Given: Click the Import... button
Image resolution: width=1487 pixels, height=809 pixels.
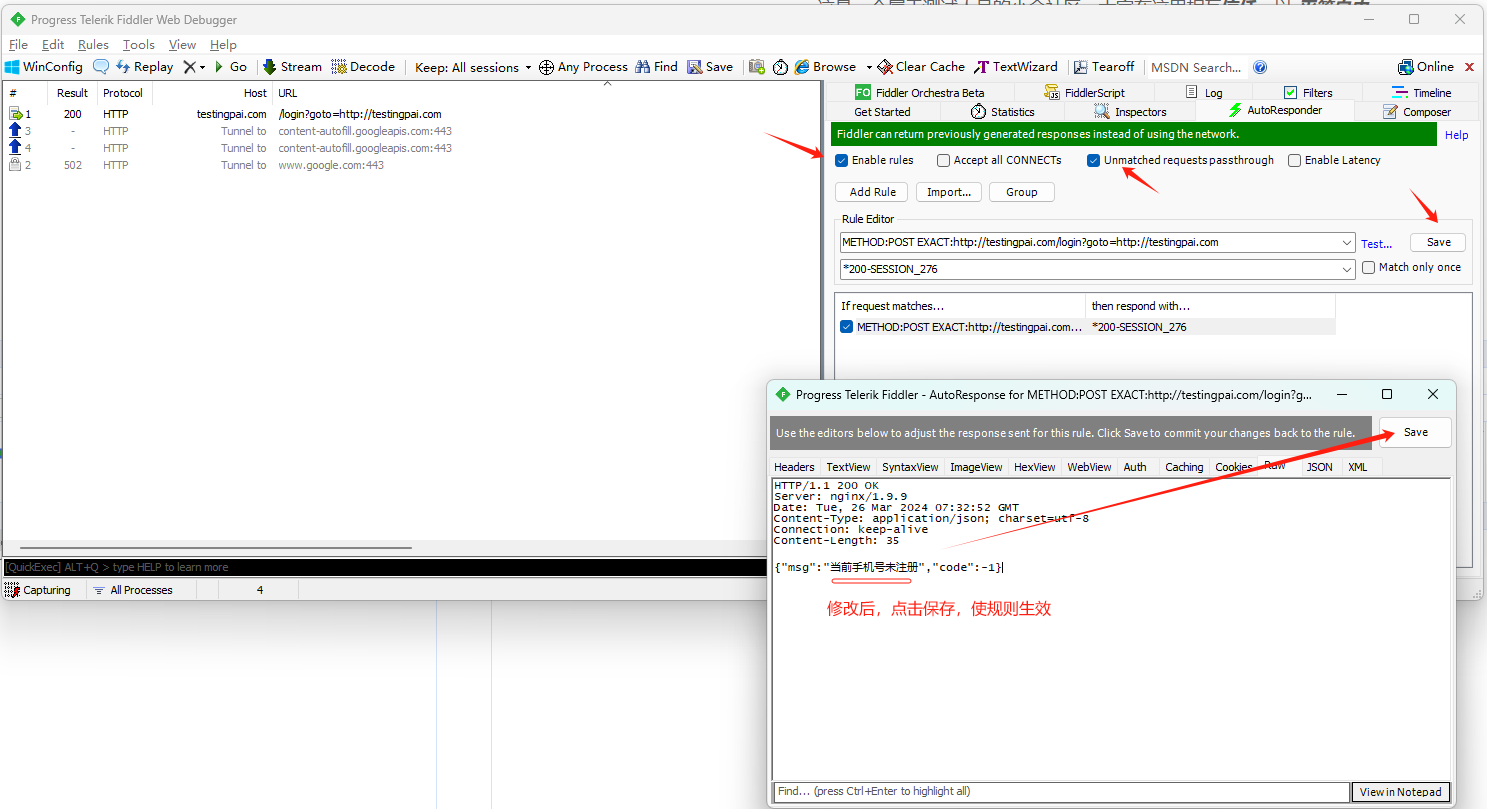Looking at the screenshot, I should (x=949, y=192).
